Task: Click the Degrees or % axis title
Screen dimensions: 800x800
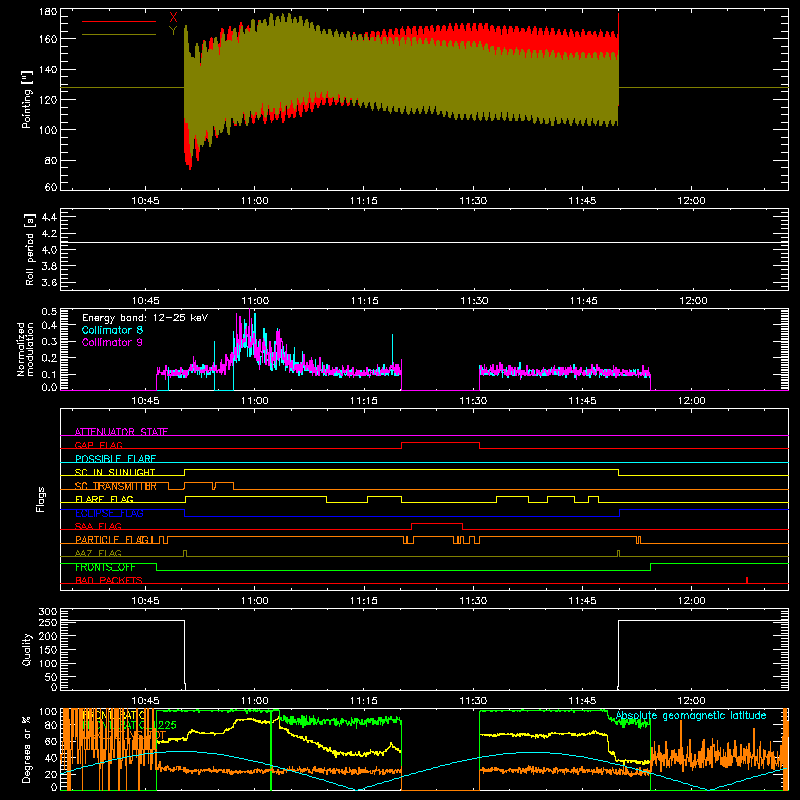Action: pyautogui.click(x=27, y=750)
